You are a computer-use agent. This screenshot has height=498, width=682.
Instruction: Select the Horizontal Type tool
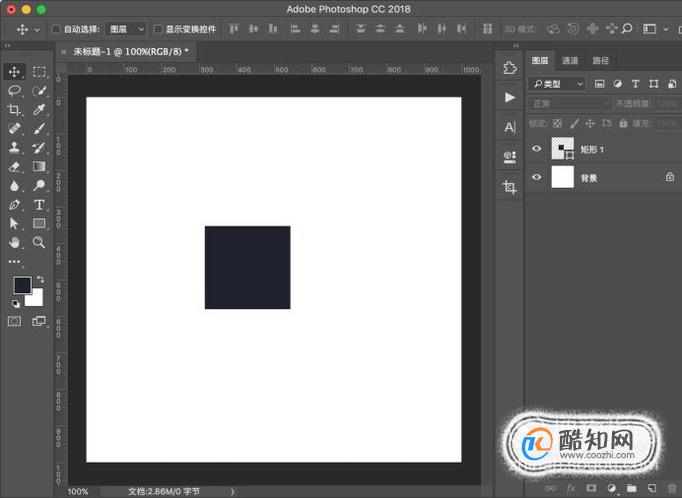39,205
